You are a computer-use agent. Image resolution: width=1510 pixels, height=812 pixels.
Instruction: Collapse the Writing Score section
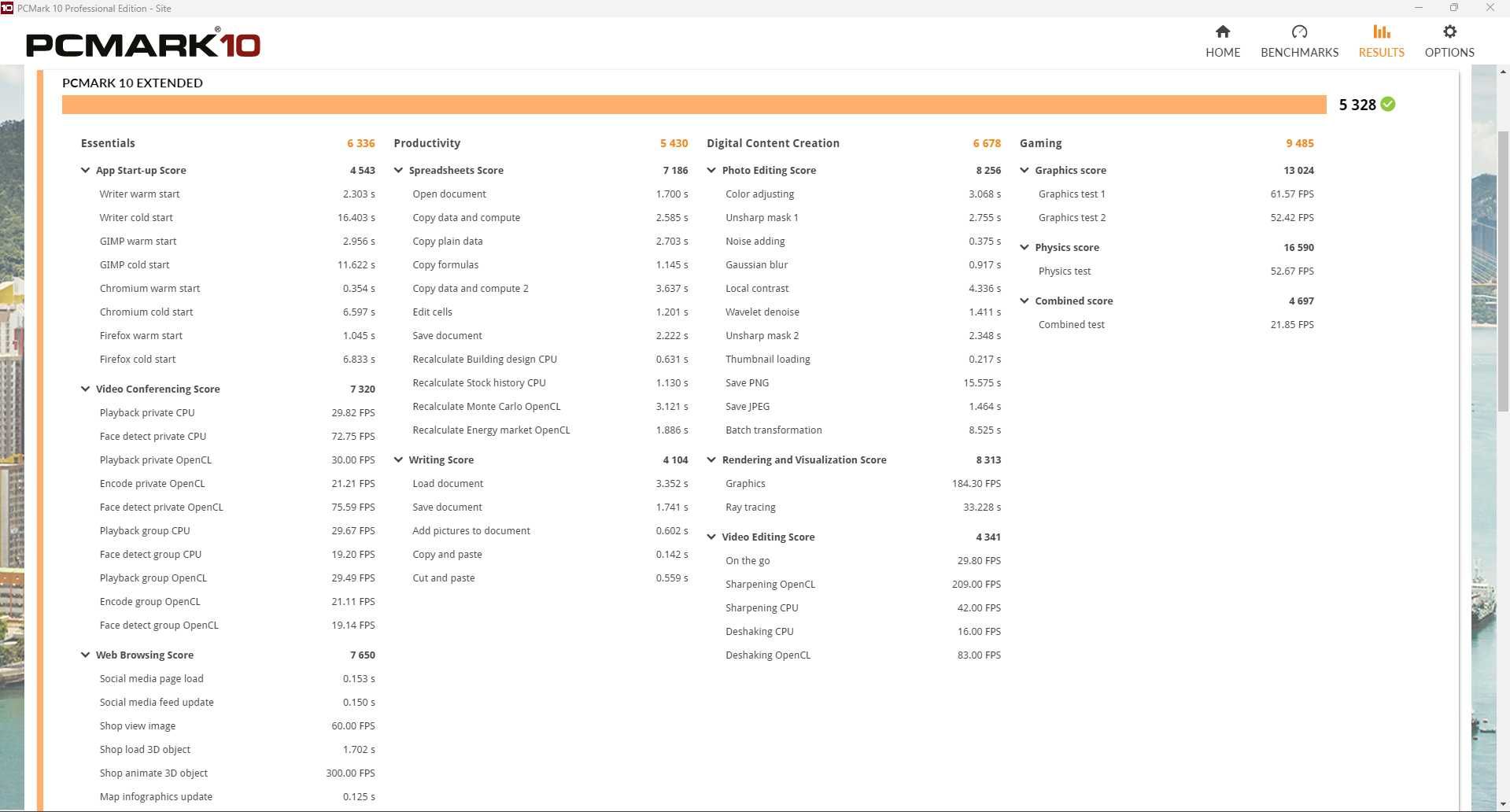398,460
